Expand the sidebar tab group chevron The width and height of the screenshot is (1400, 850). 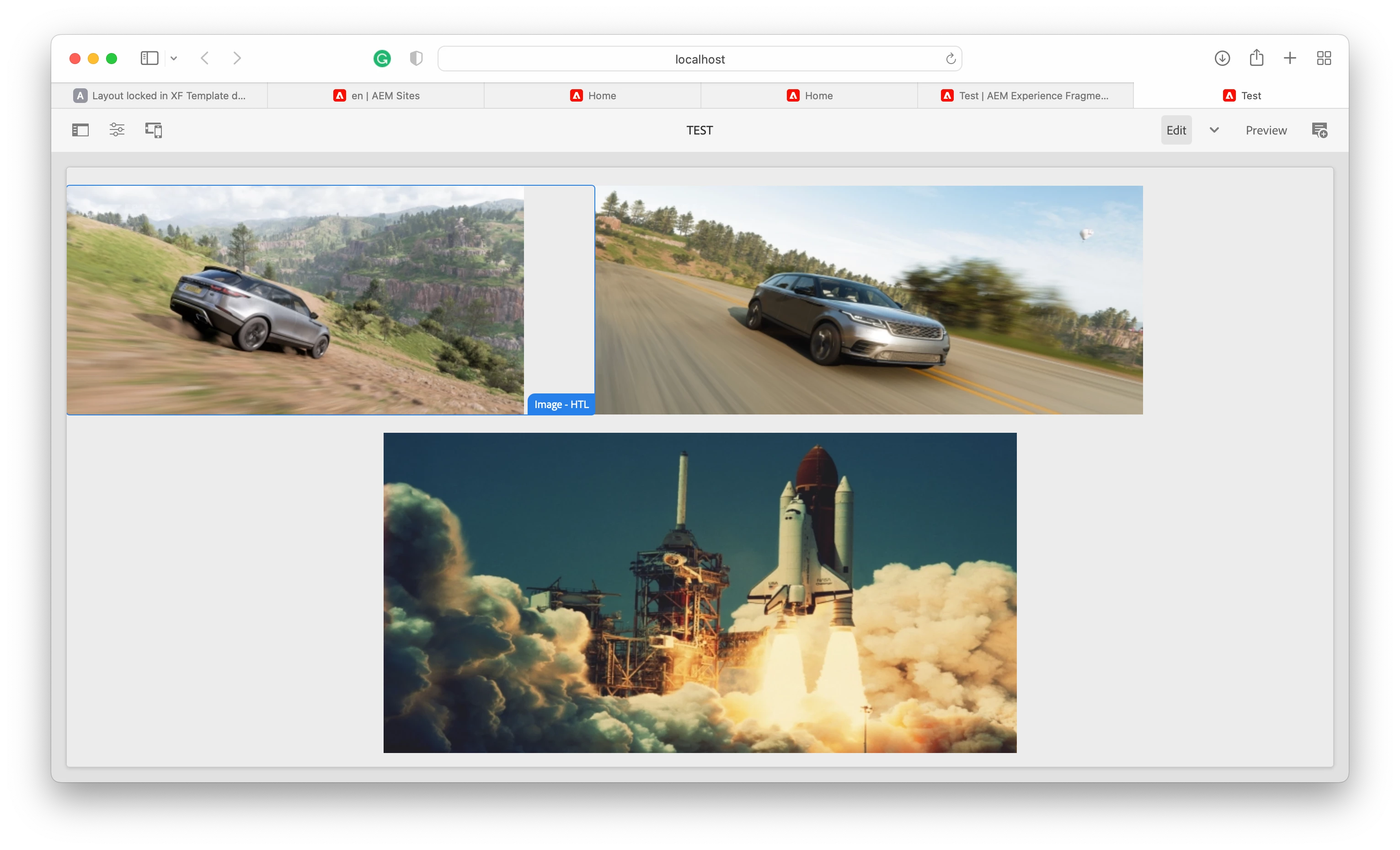coord(174,59)
